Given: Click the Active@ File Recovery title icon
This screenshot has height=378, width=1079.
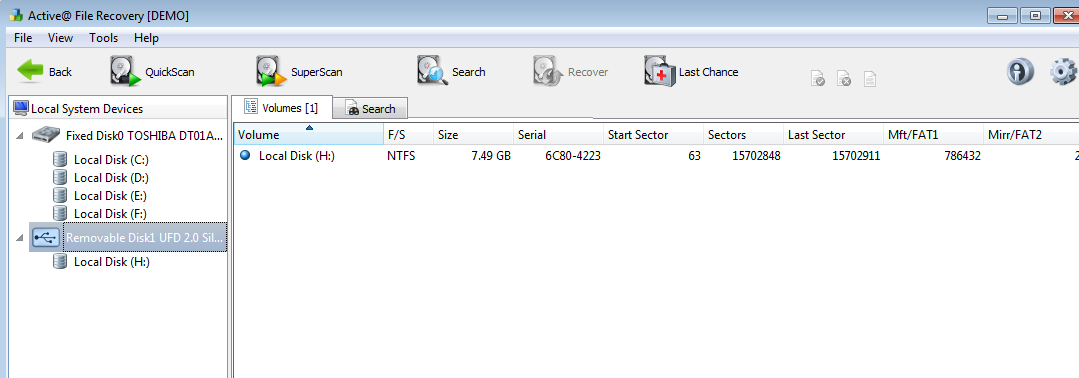Looking at the screenshot, I should [x=15, y=15].
